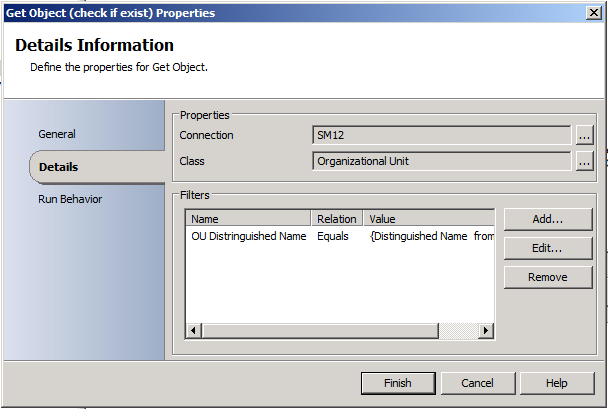Screen dimensions: 608x409
Task: Sort filters by Name column header
Action: point(248,219)
